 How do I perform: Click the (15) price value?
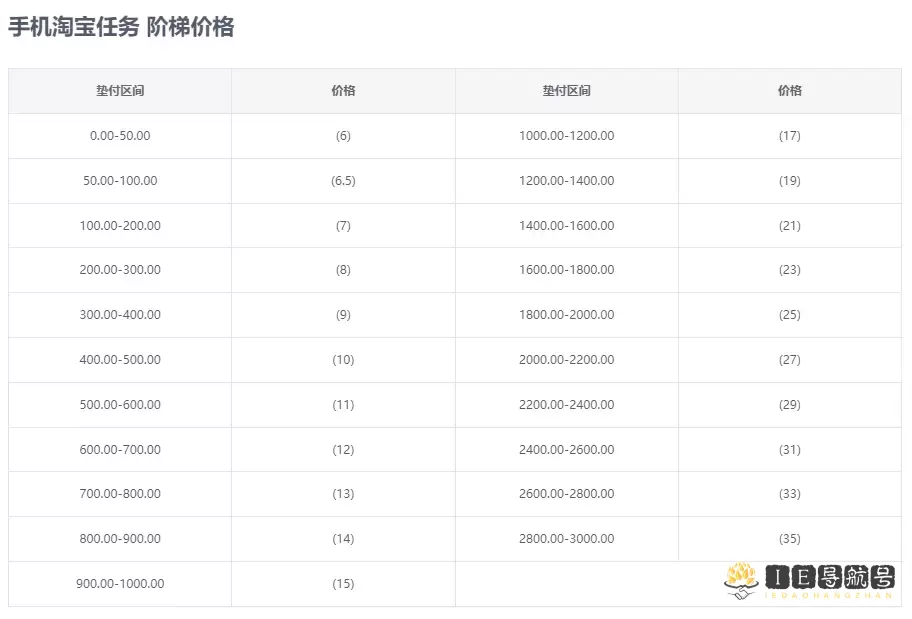point(343,584)
